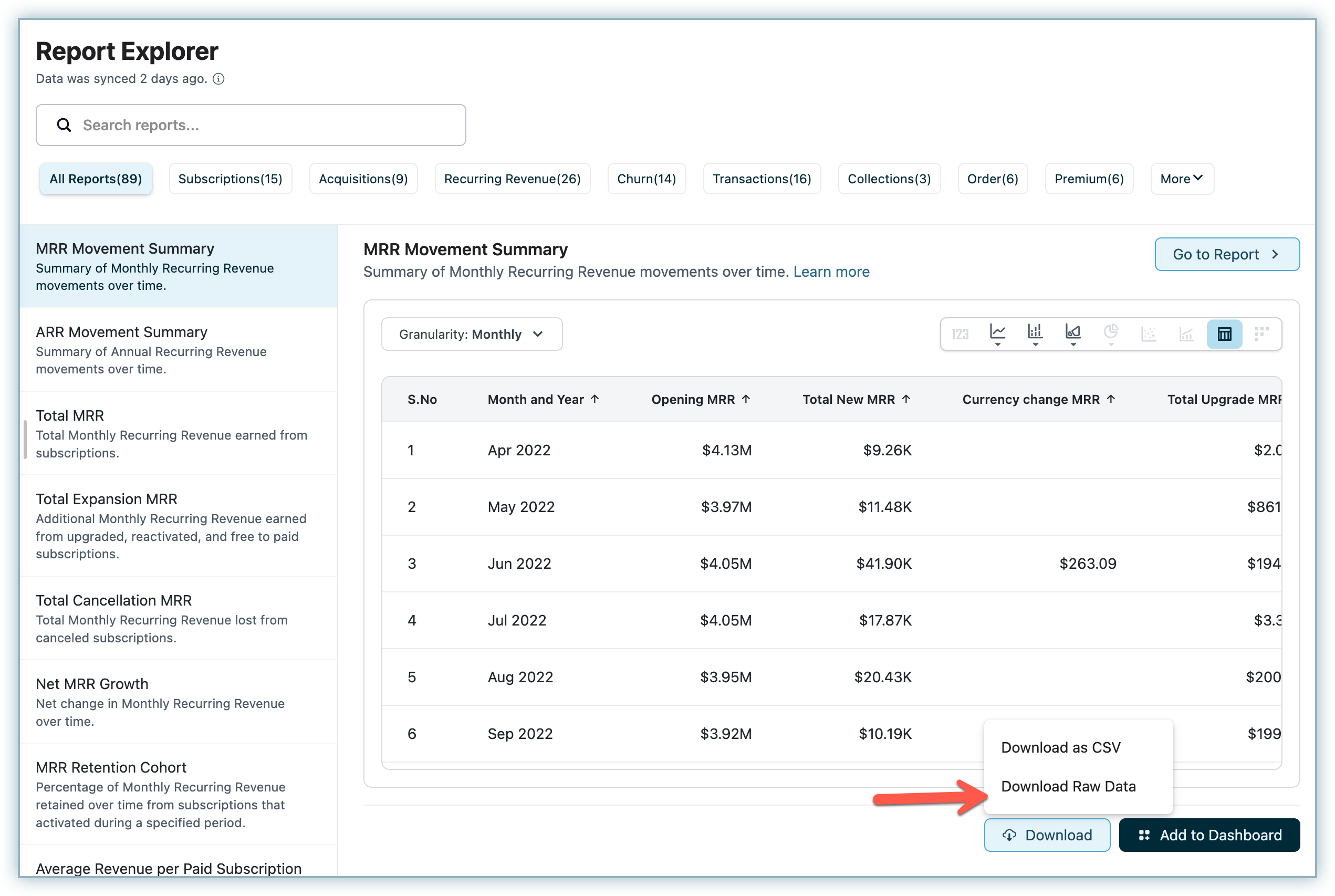Choose Download Raw Data option
Viewport: 1335px width, 896px height.
click(x=1068, y=786)
